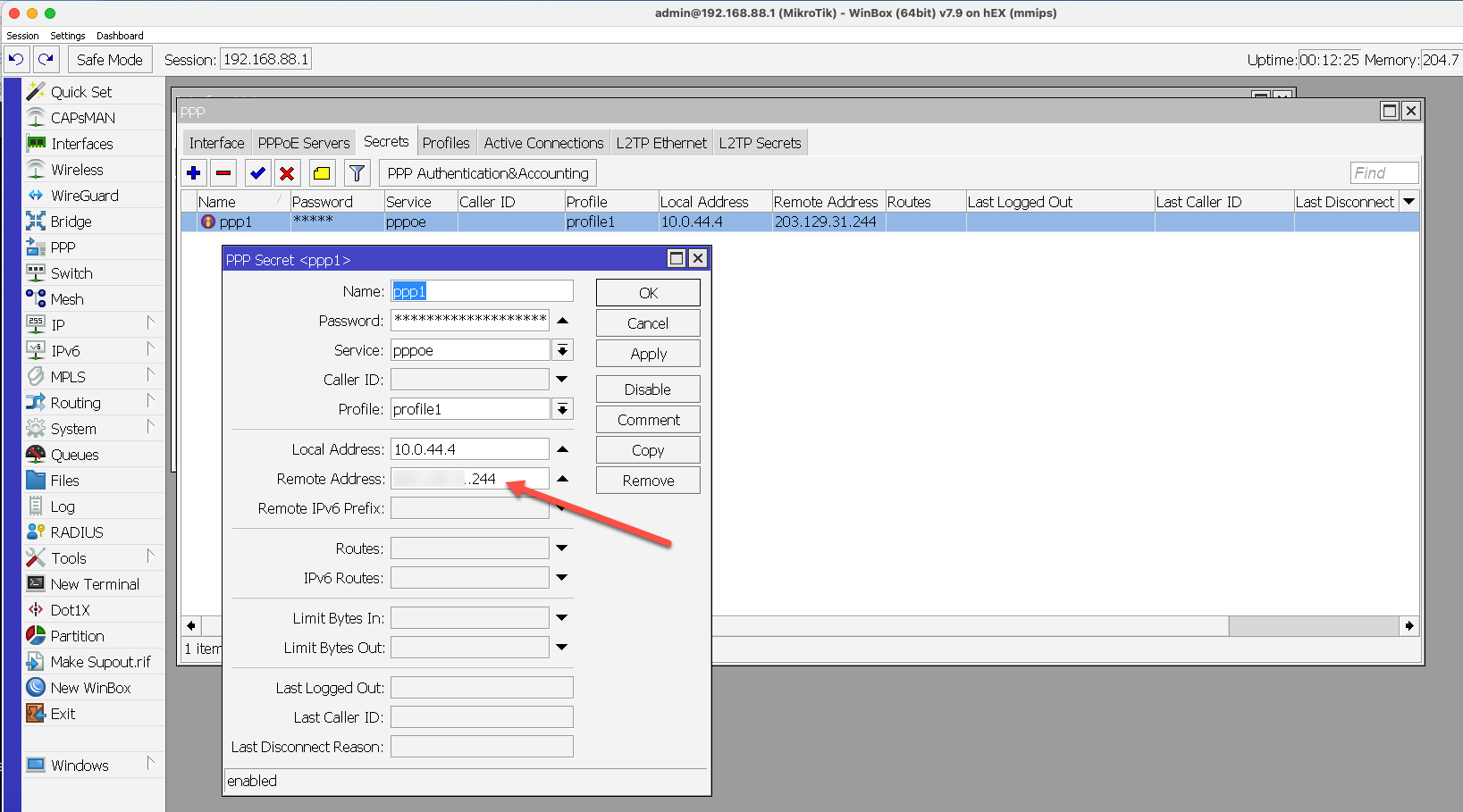Remove the secret using the minus icon
The image size is (1463, 812).
pyautogui.click(x=223, y=172)
